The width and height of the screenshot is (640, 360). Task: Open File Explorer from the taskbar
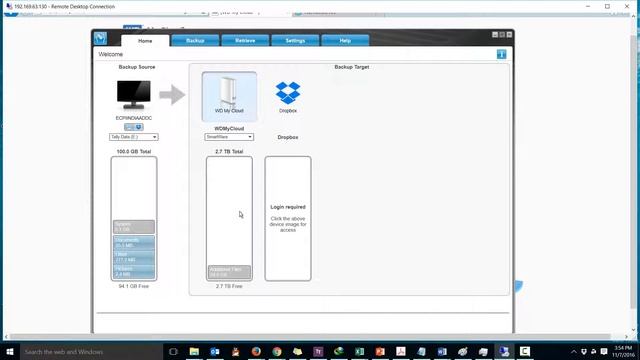[x=194, y=351]
